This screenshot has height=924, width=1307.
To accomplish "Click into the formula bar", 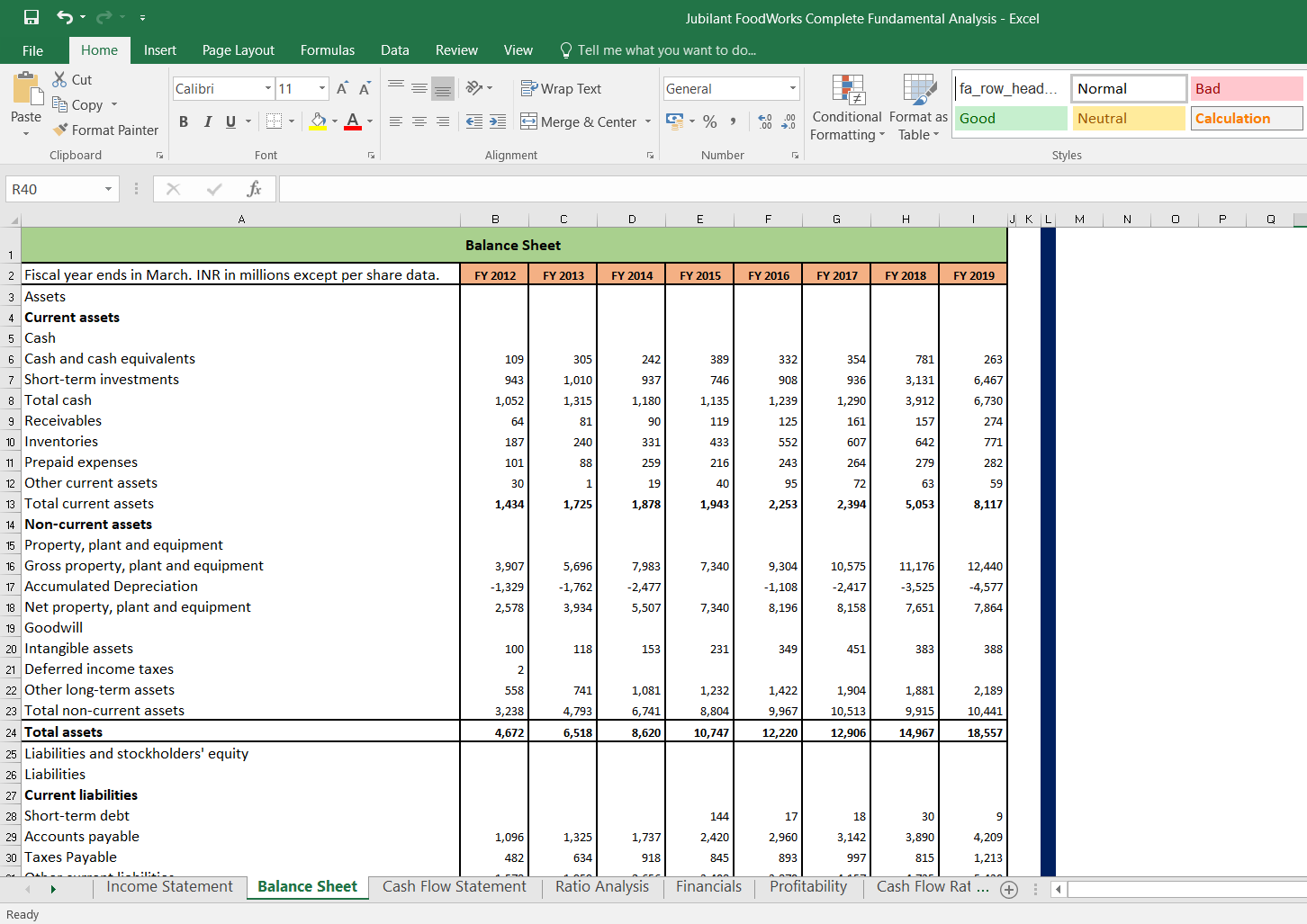I will click(x=792, y=189).
